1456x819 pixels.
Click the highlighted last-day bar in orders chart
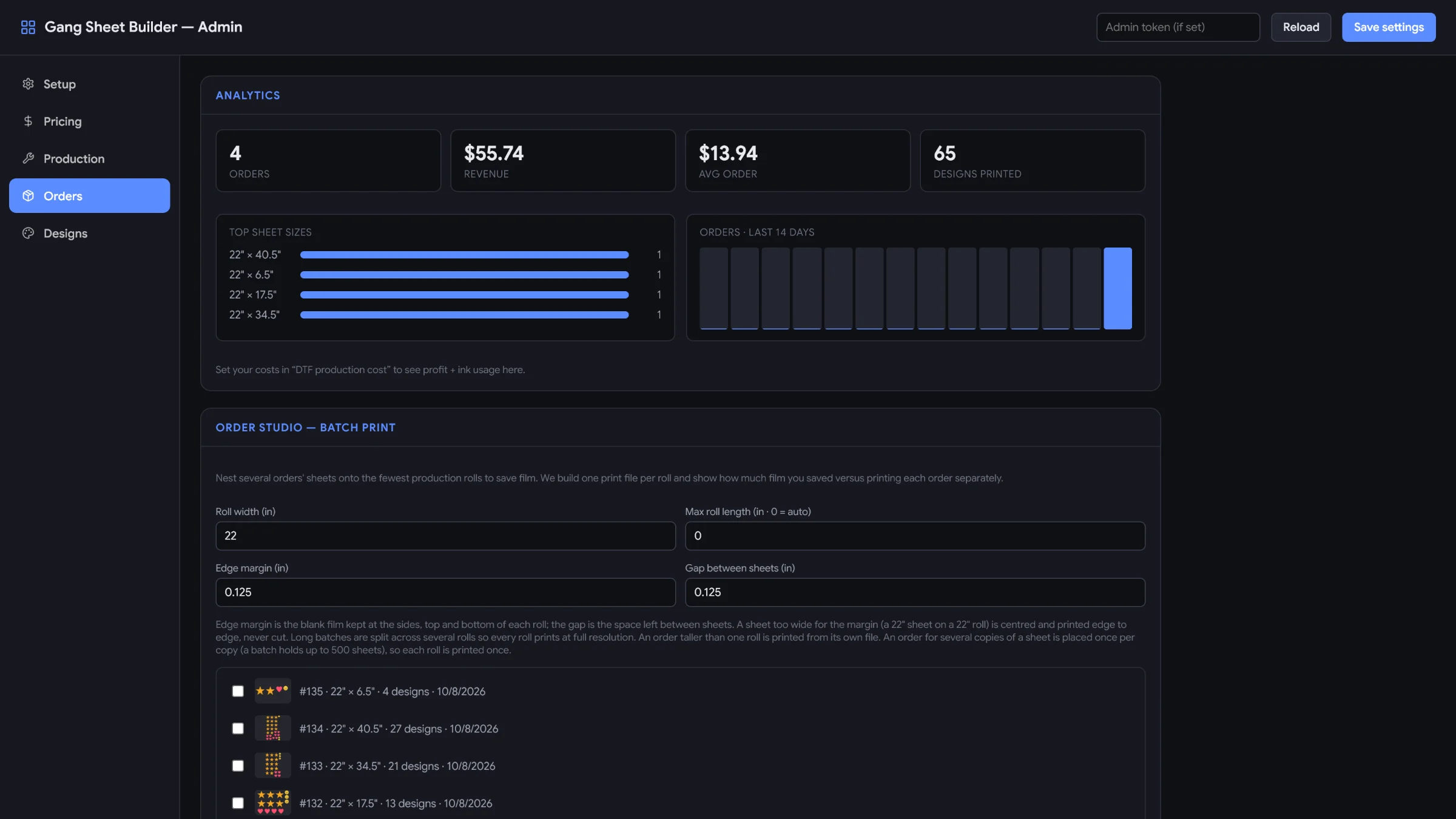coord(1117,288)
